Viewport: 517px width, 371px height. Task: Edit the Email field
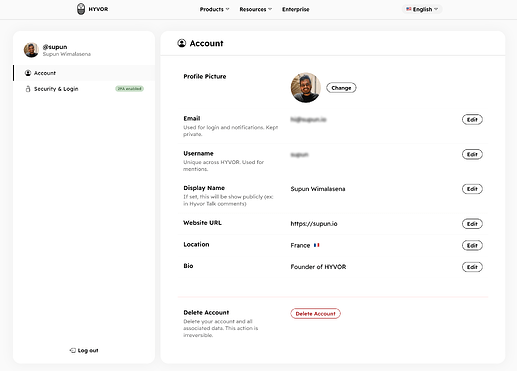point(472,119)
